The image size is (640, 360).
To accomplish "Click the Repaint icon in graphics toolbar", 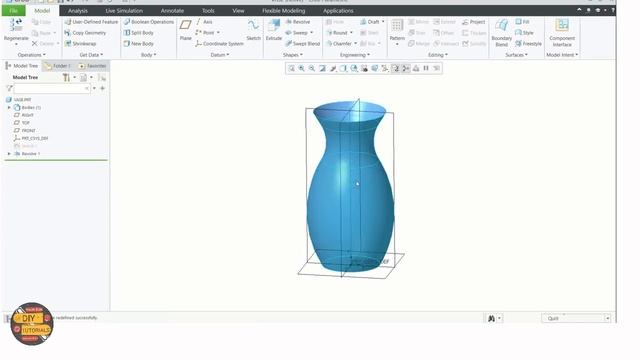I will coord(322,68).
